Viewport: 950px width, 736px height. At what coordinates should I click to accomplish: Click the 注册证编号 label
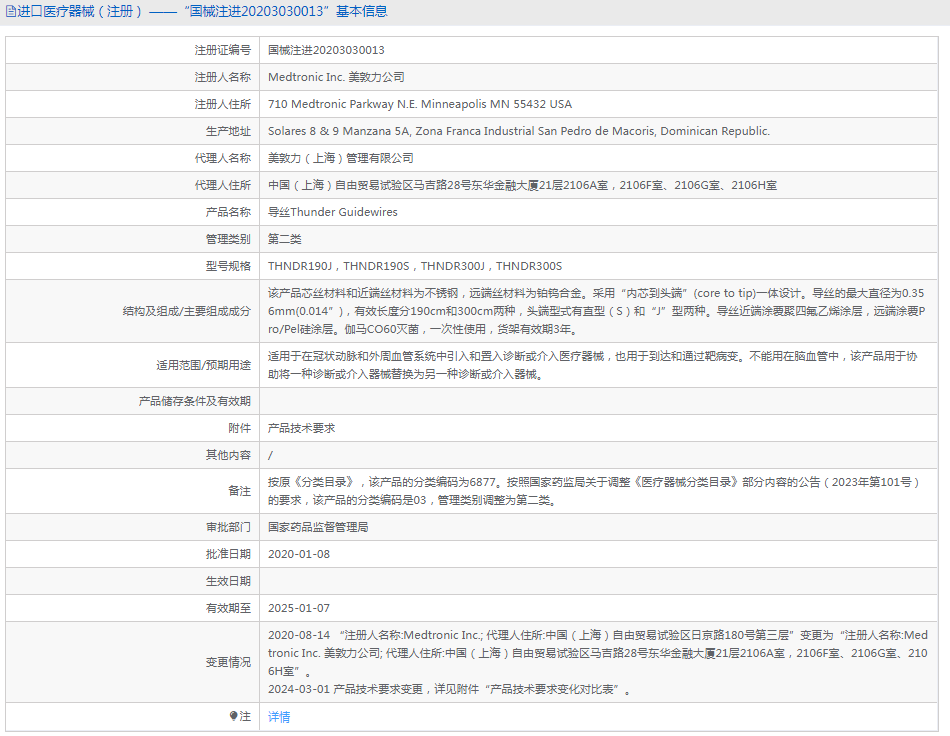222,50
